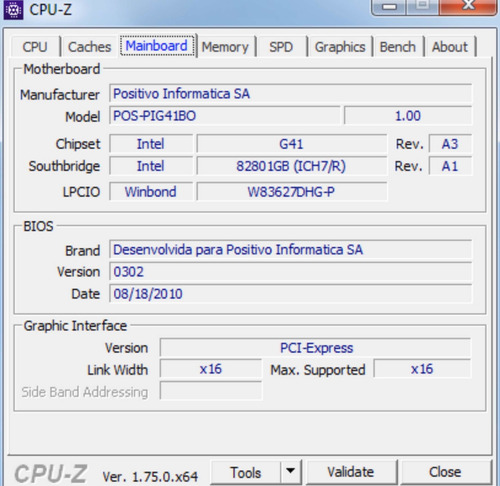Switch to the CPU tab
Screen dimensions: 500x486
pyautogui.click(x=35, y=47)
